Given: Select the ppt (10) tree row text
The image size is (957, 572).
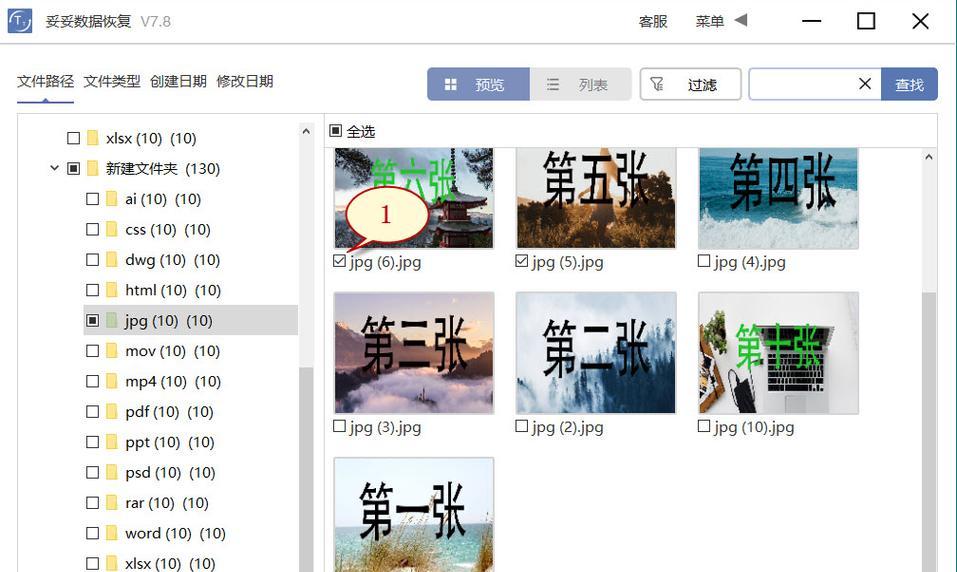Looking at the screenshot, I should (170, 442).
